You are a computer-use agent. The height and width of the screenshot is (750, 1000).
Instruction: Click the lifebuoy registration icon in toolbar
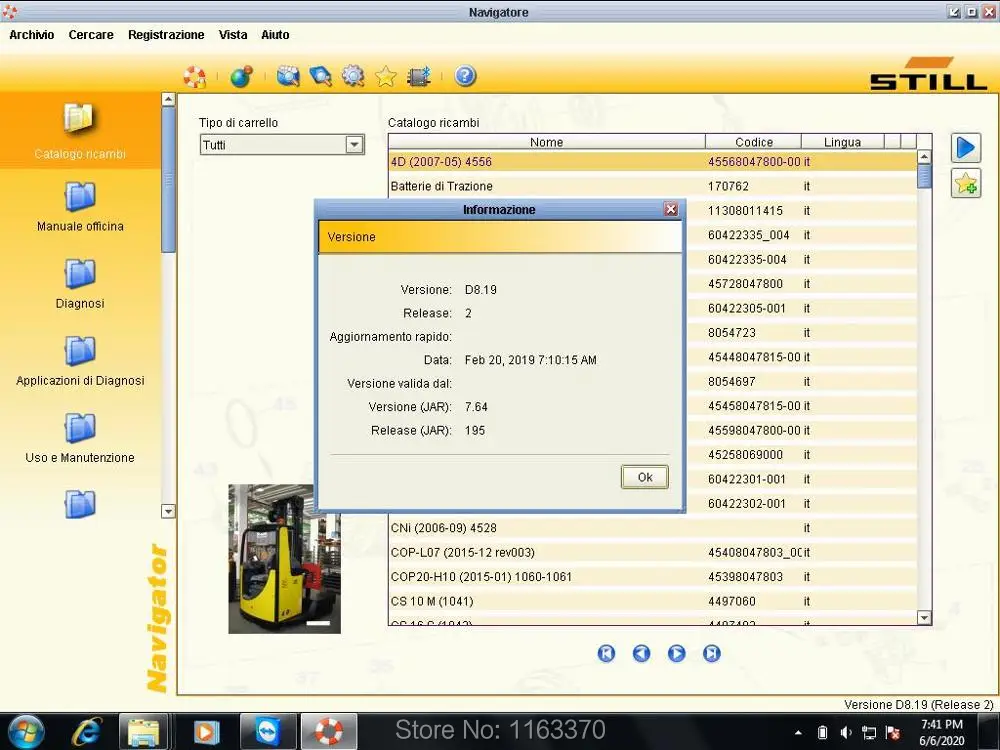[195, 77]
